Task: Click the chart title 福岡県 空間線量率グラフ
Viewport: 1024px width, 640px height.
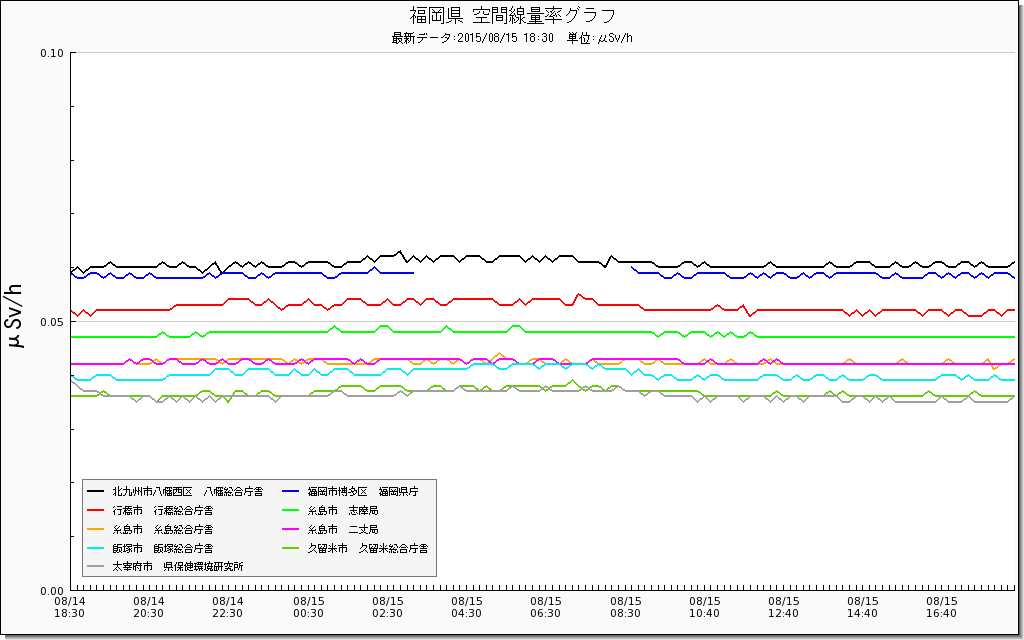Action: click(512, 15)
